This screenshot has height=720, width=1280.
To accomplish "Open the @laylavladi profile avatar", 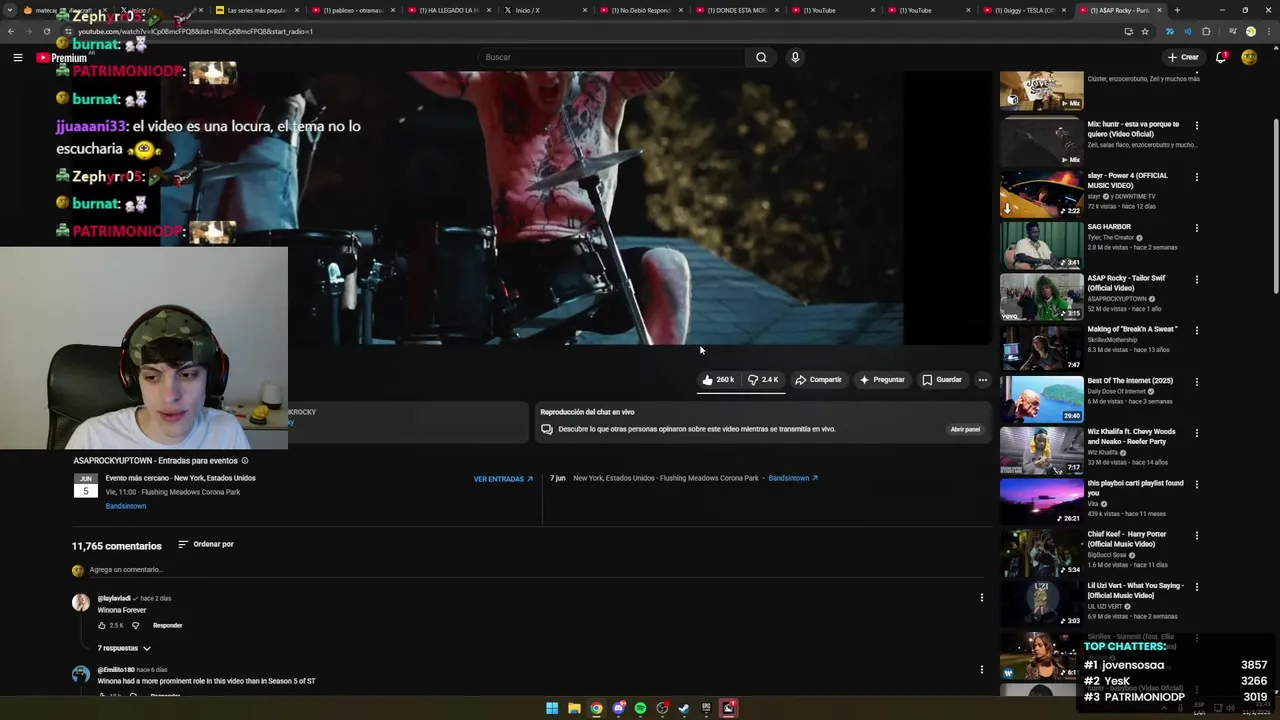I will pyautogui.click(x=80, y=602).
